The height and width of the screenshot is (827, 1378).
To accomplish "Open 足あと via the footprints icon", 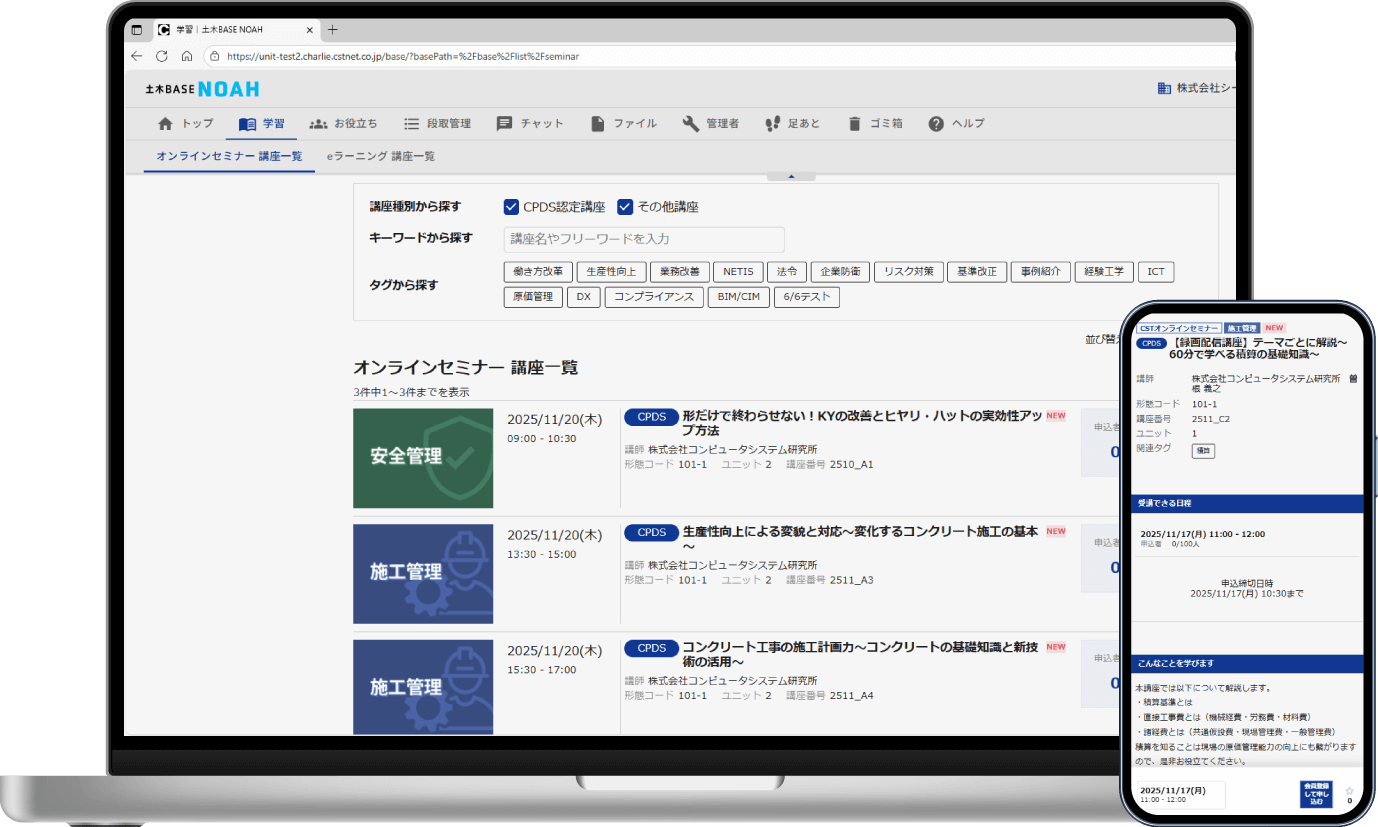I will (x=770, y=123).
